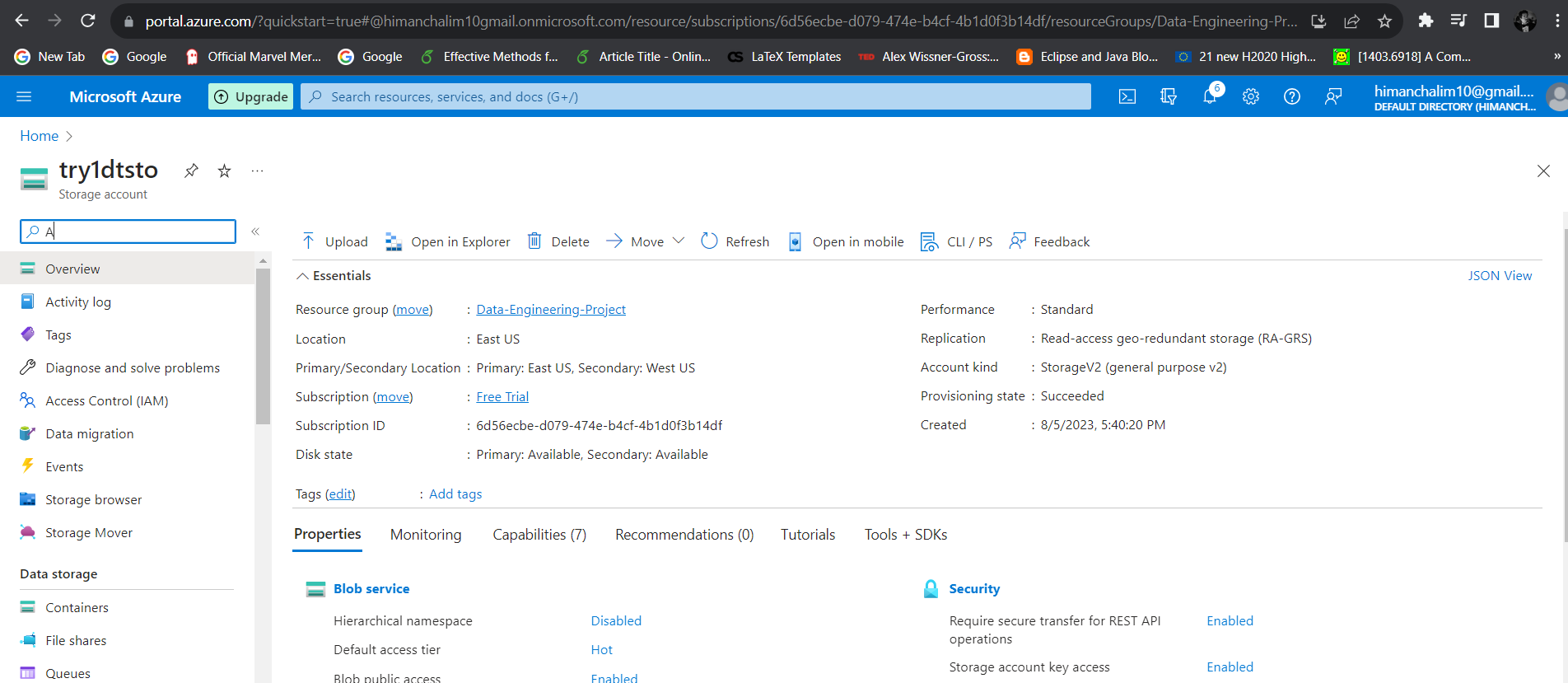1568x683 pixels.
Task: Switch to the Capabilities (7) tab
Action: click(x=539, y=535)
